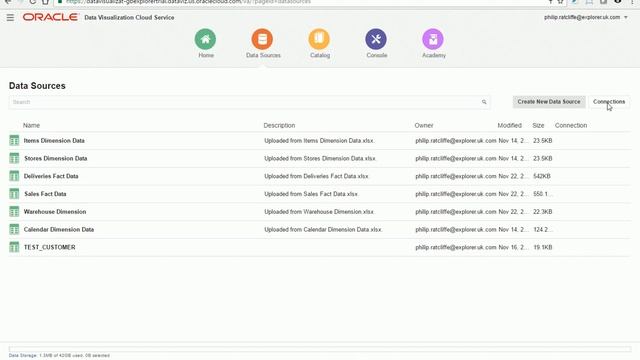
Task: Click the Data Visualization Cloud Service title
Action: pos(129,18)
